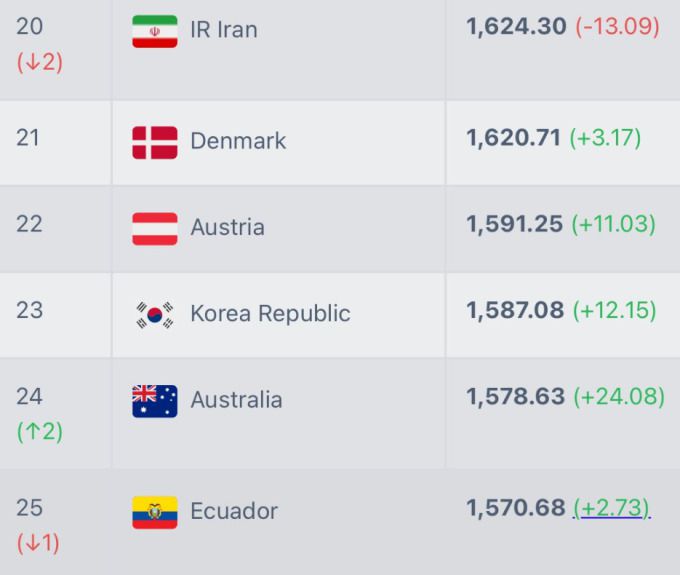Screen dimensions: 680x575
Task: Click Australia's up 2 rank indicator
Action: tap(39, 432)
